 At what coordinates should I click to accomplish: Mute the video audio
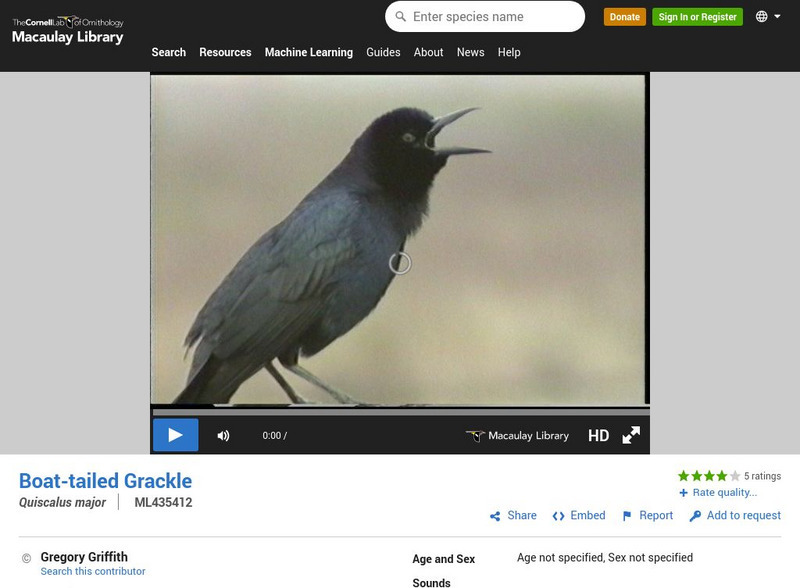(223, 435)
